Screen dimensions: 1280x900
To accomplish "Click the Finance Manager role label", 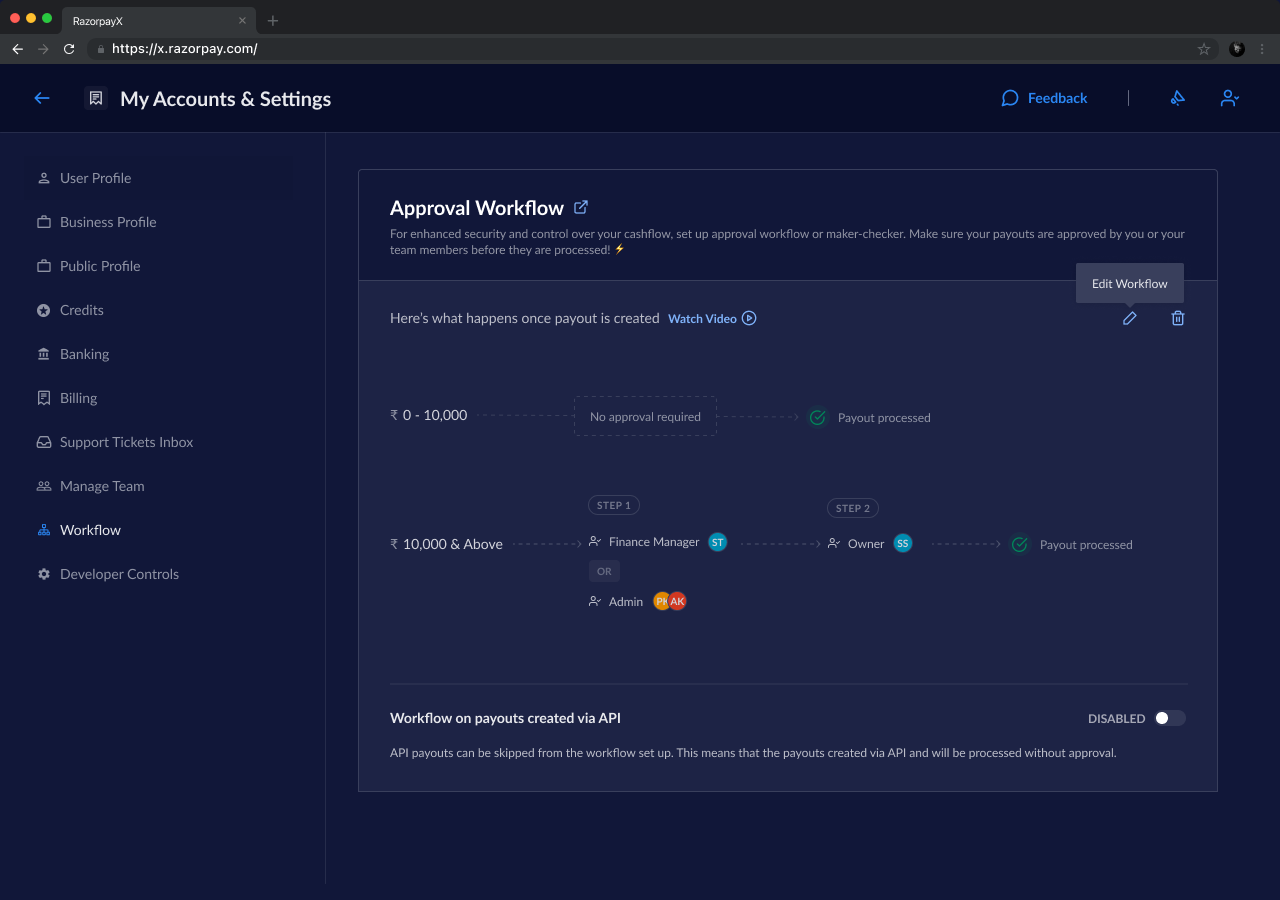I will click(x=654, y=542).
